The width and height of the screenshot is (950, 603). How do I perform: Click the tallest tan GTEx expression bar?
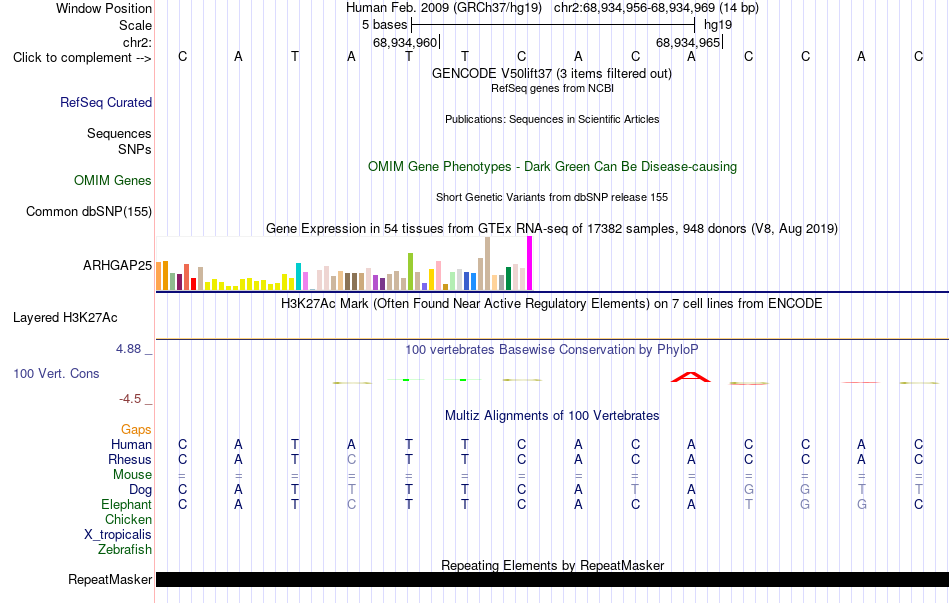(487, 264)
